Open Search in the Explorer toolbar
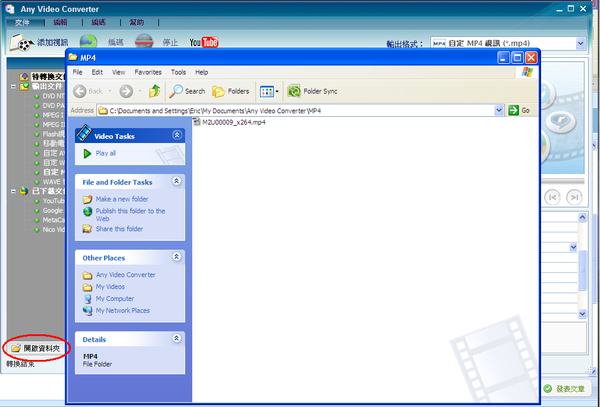This screenshot has width=600, height=407. point(187,91)
